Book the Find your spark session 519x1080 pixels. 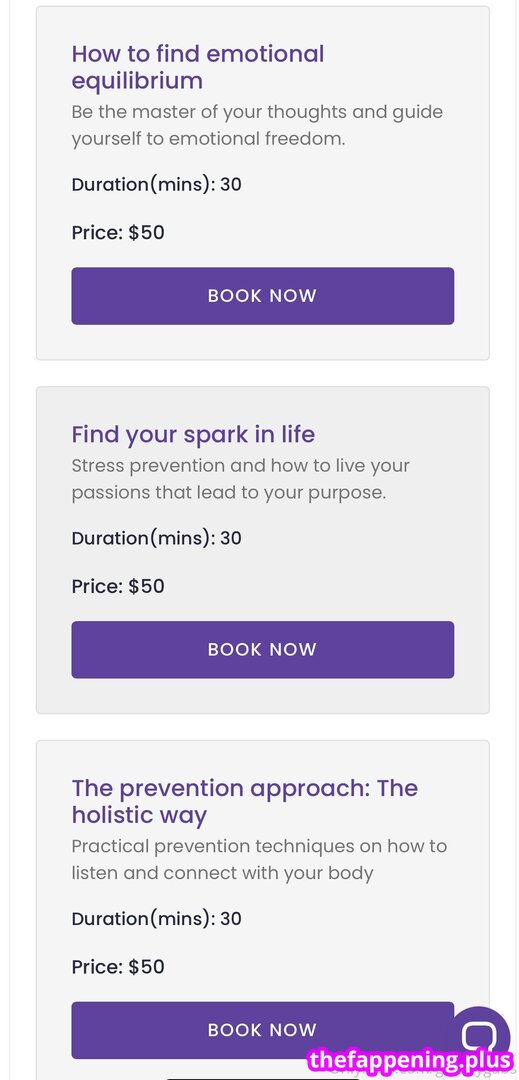262,650
